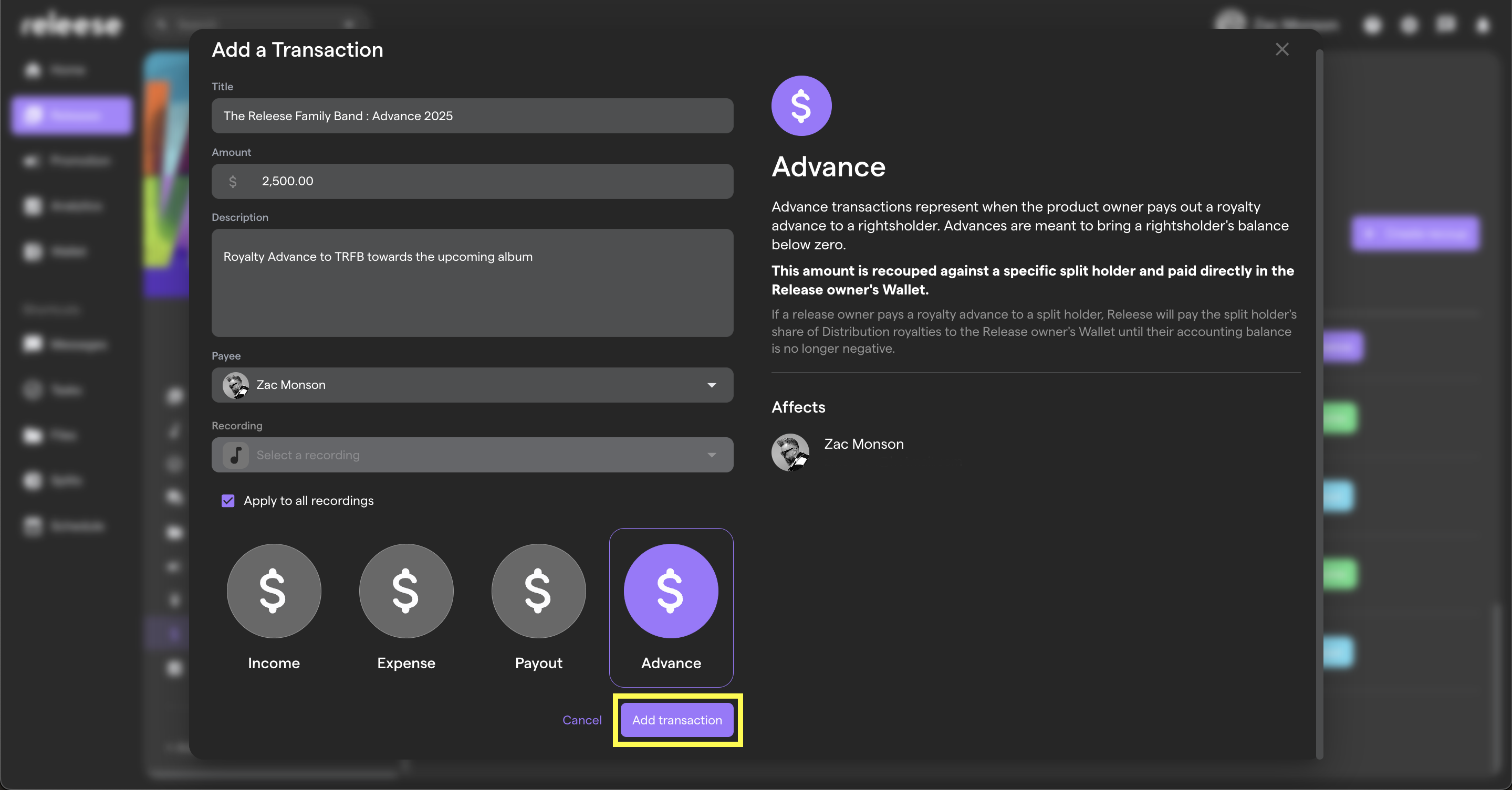Expand the Select a recording dropdown

pyautogui.click(x=472, y=455)
